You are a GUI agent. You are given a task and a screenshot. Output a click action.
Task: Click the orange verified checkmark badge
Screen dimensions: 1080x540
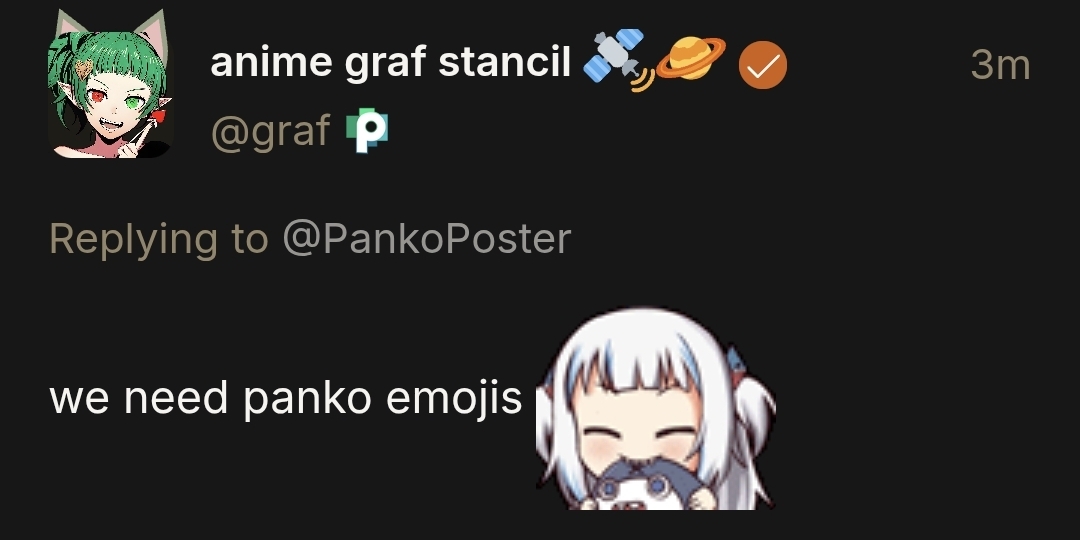(762, 65)
